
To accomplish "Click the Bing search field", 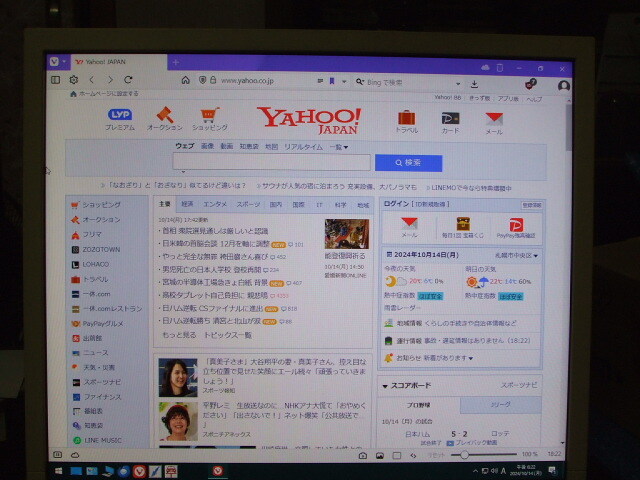I will [x=408, y=82].
